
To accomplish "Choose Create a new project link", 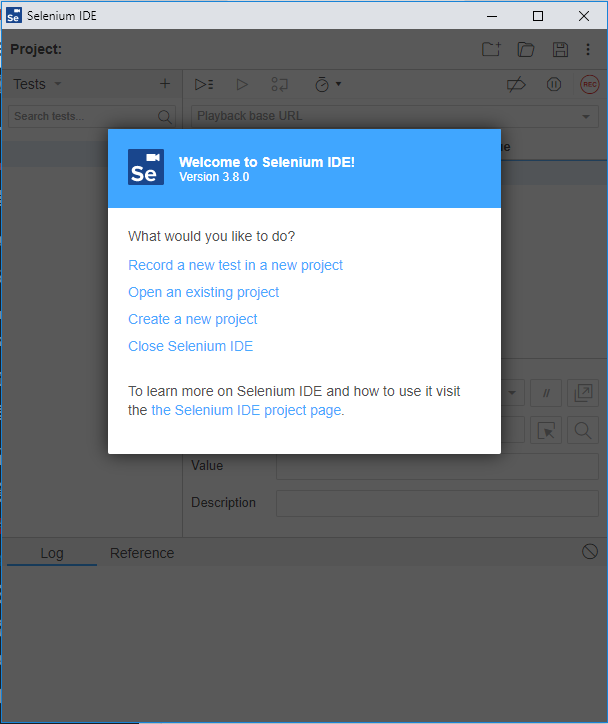I will tap(193, 319).
